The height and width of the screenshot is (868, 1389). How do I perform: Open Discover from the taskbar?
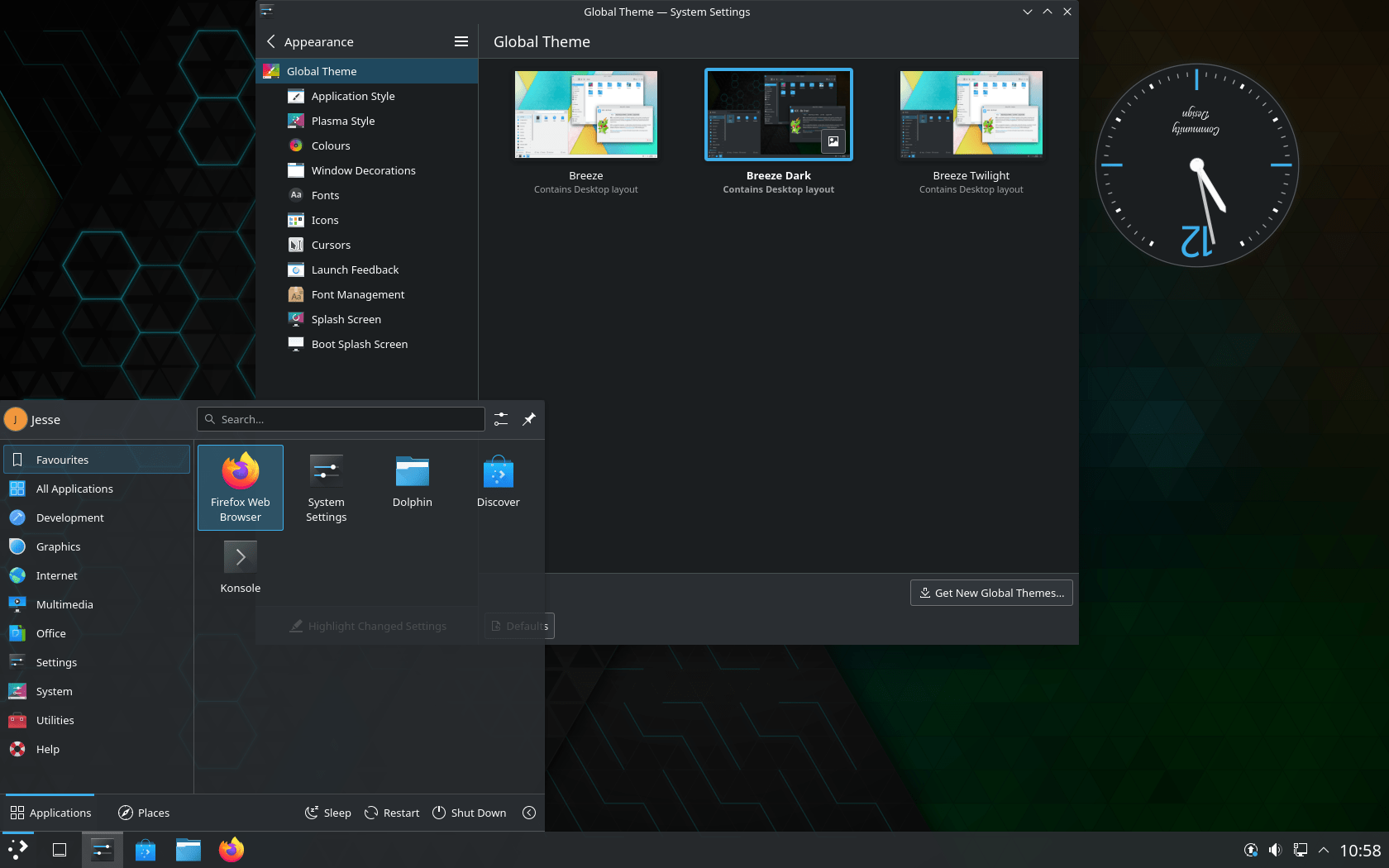(146, 850)
